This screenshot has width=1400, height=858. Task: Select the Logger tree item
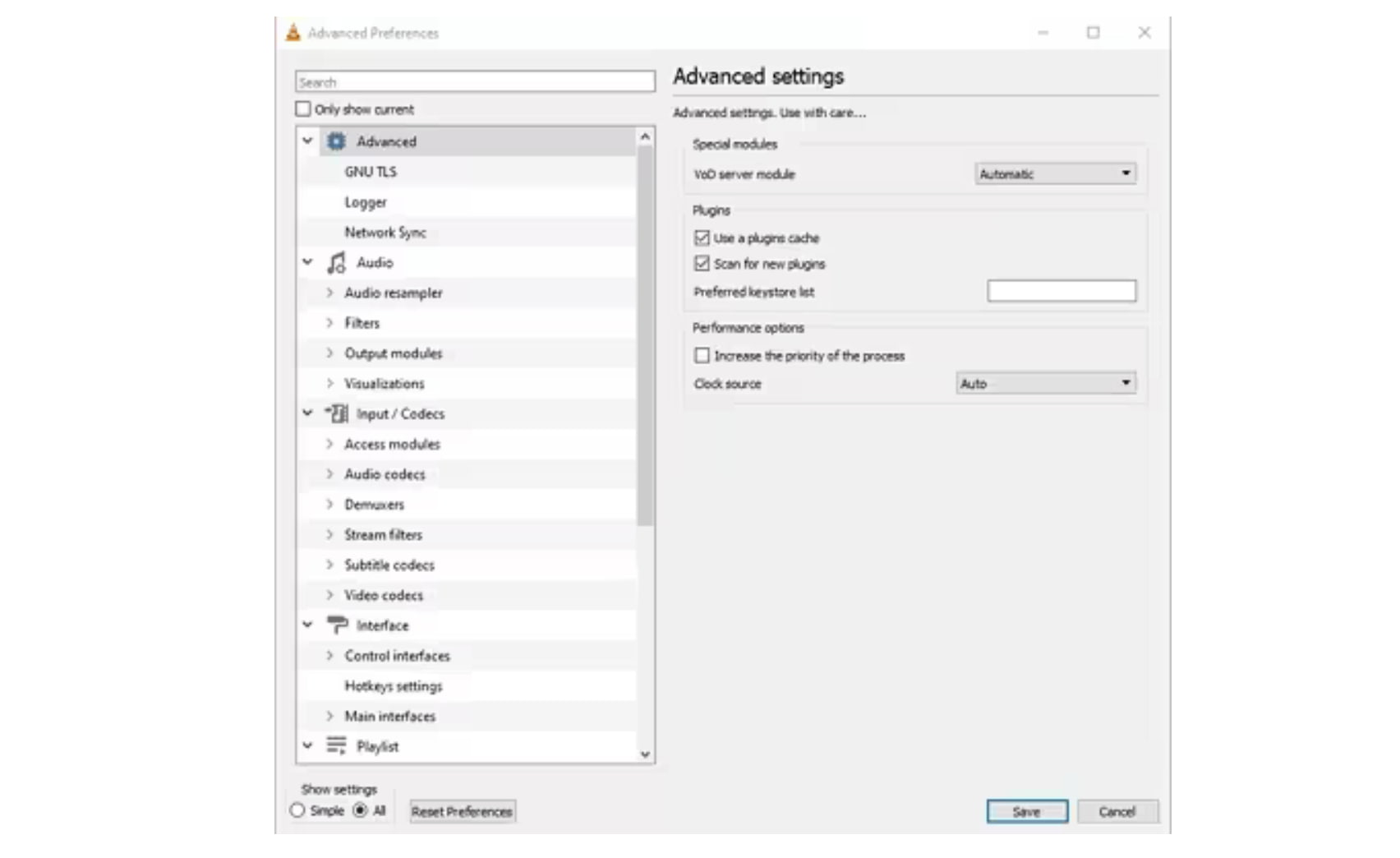pos(366,202)
